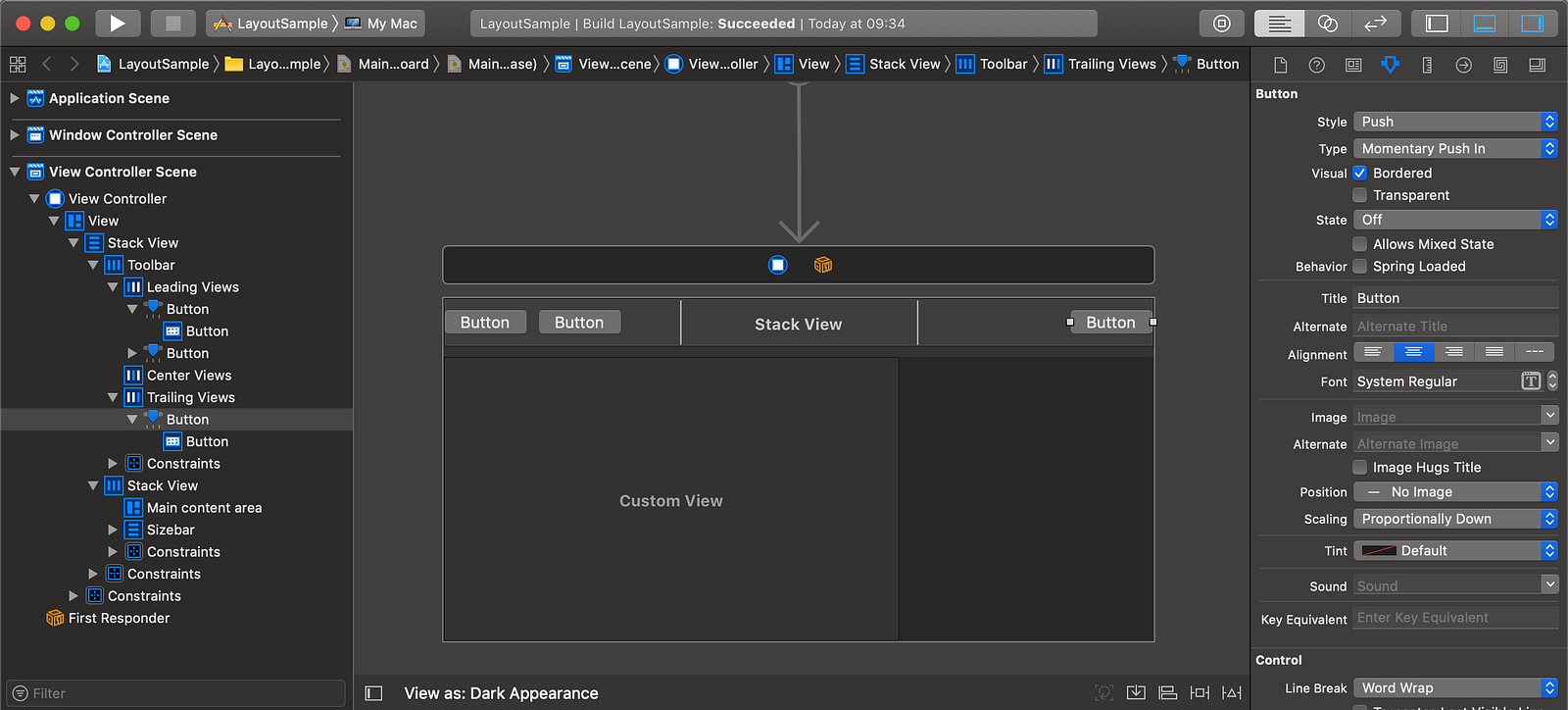Open Resolve Auto Layout Issues icon
Image resolution: width=1568 pixels, height=710 pixels.
pyautogui.click(x=1232, y=693)
